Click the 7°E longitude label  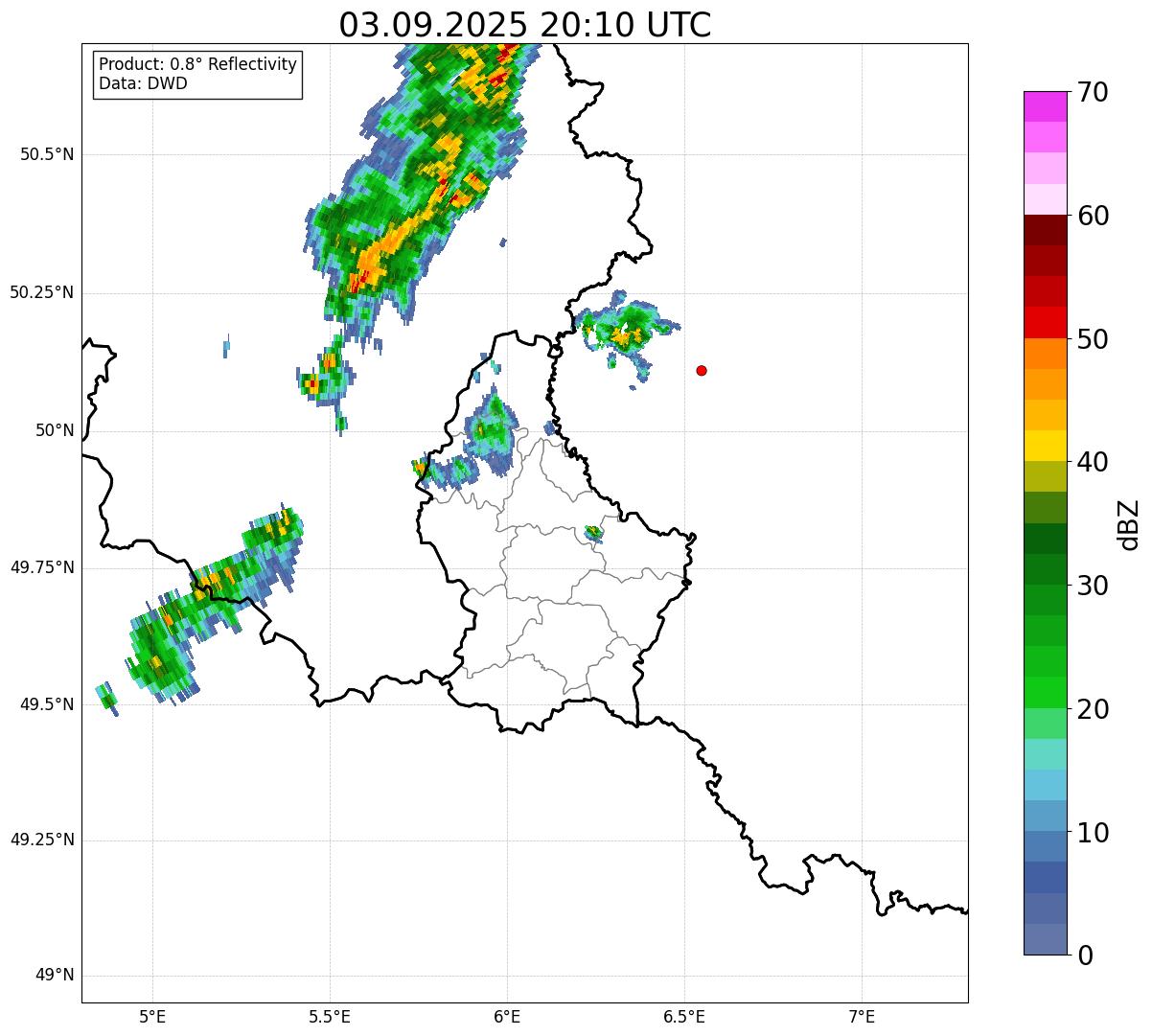[x=863, y=1017]
